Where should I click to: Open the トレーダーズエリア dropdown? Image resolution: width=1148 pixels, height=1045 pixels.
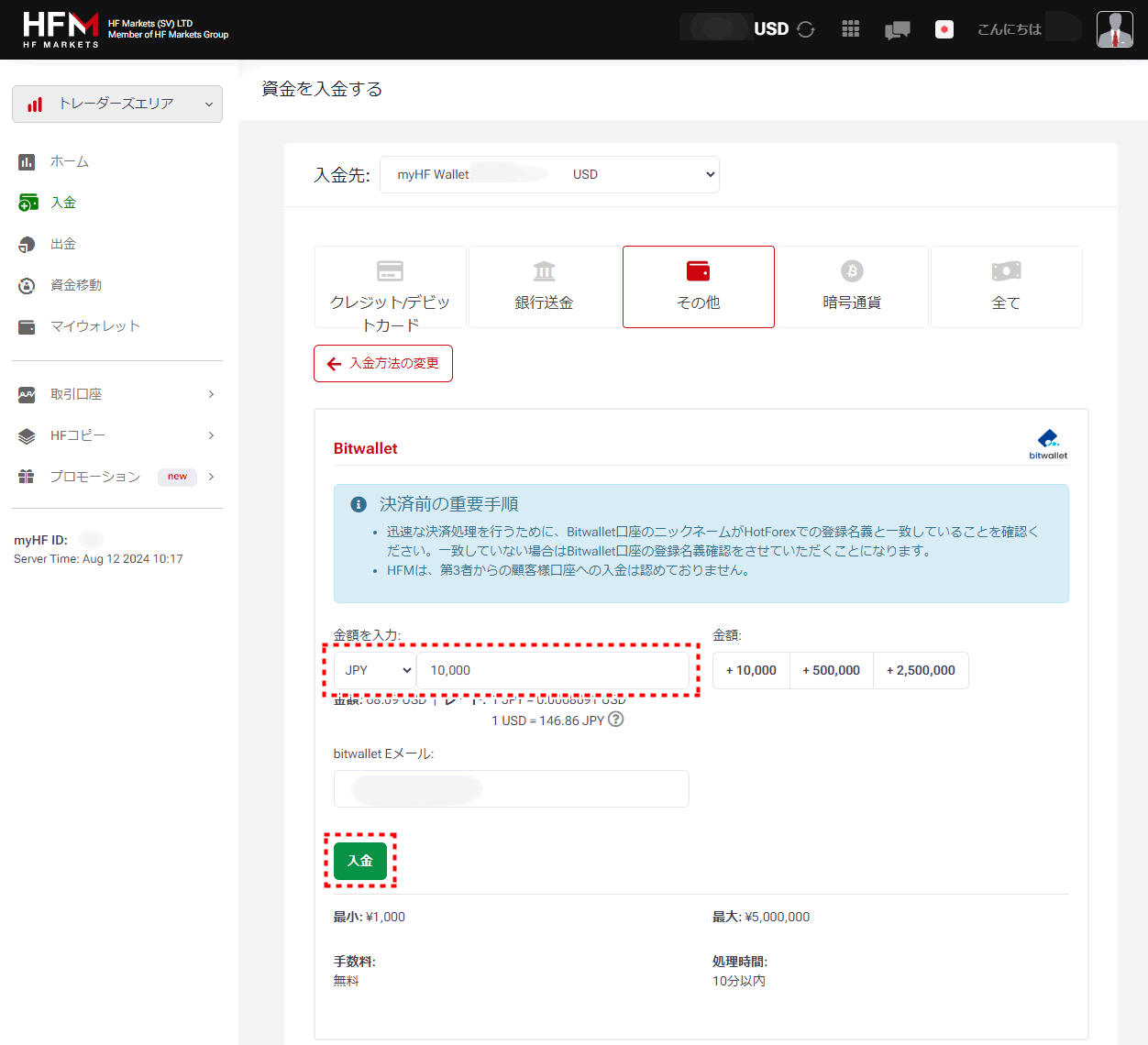click(x=117, y=104)
